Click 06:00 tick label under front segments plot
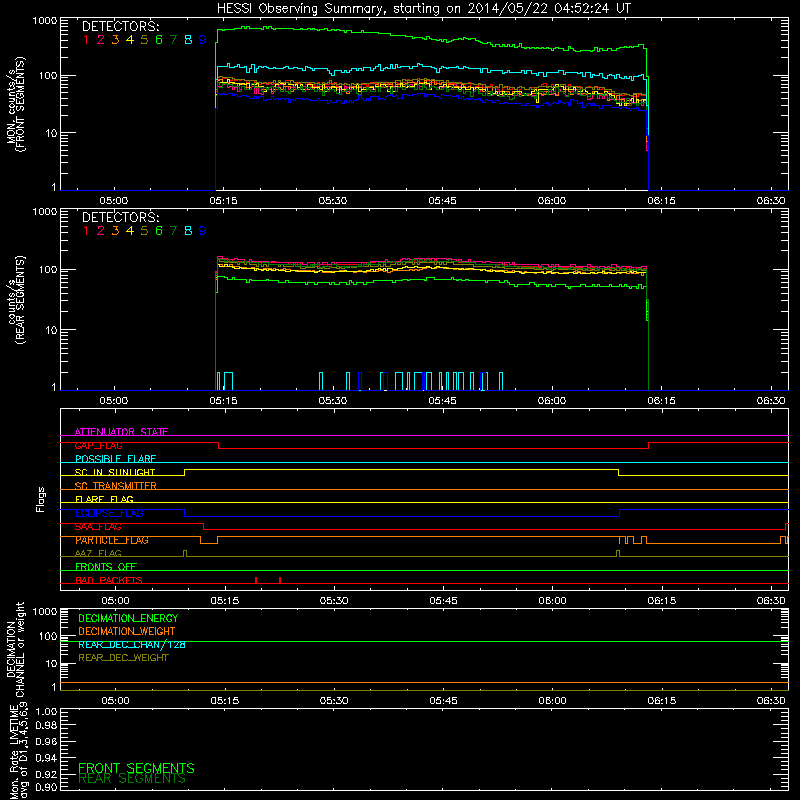The width and height of the screenshot is (800, 800). coord(552,201)
